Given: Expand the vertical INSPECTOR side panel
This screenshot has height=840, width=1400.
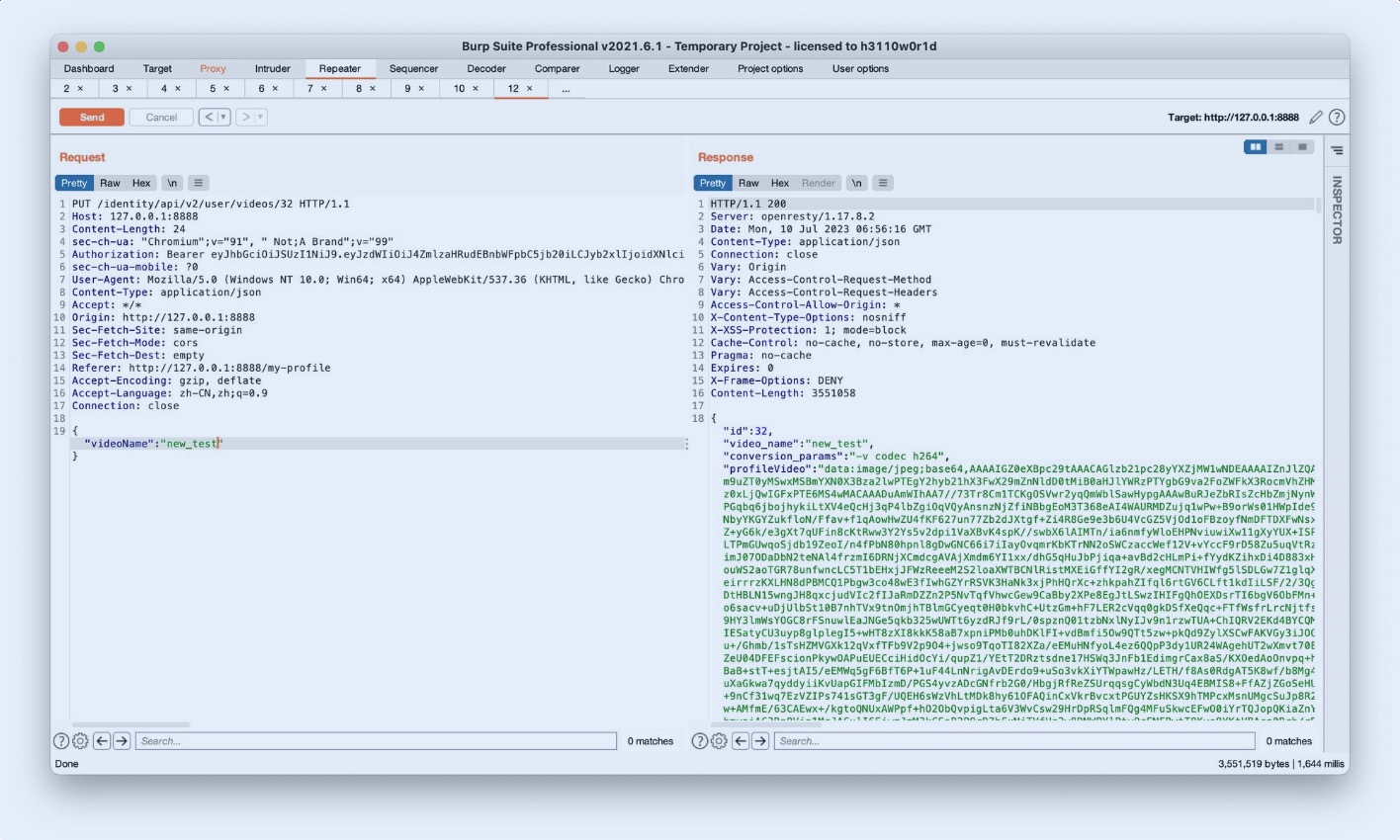Looking at the screenshot, I should pos(1337,210).
